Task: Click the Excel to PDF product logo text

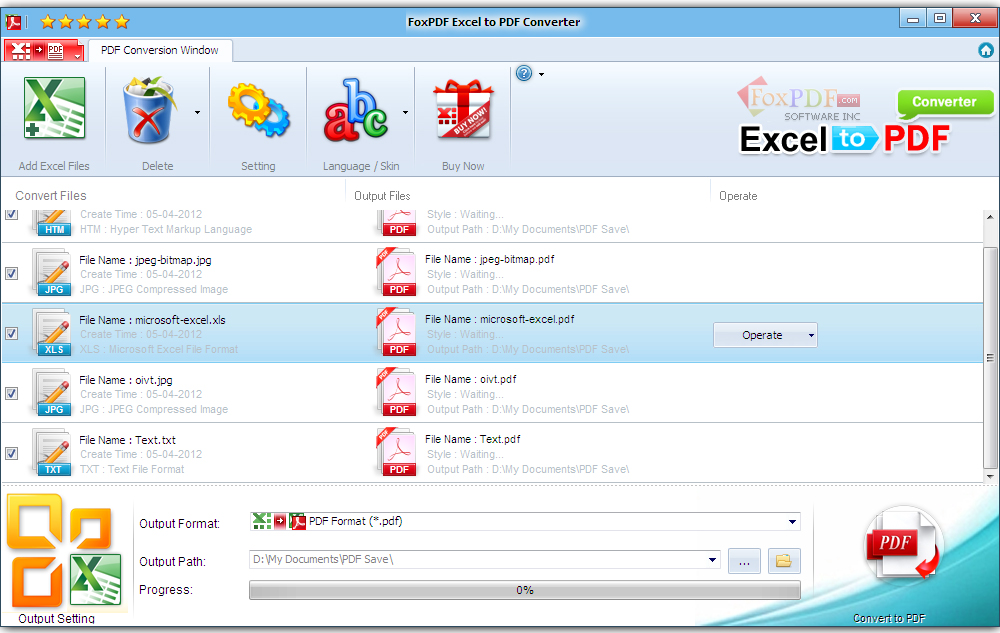Action: [x=844, y=139]
